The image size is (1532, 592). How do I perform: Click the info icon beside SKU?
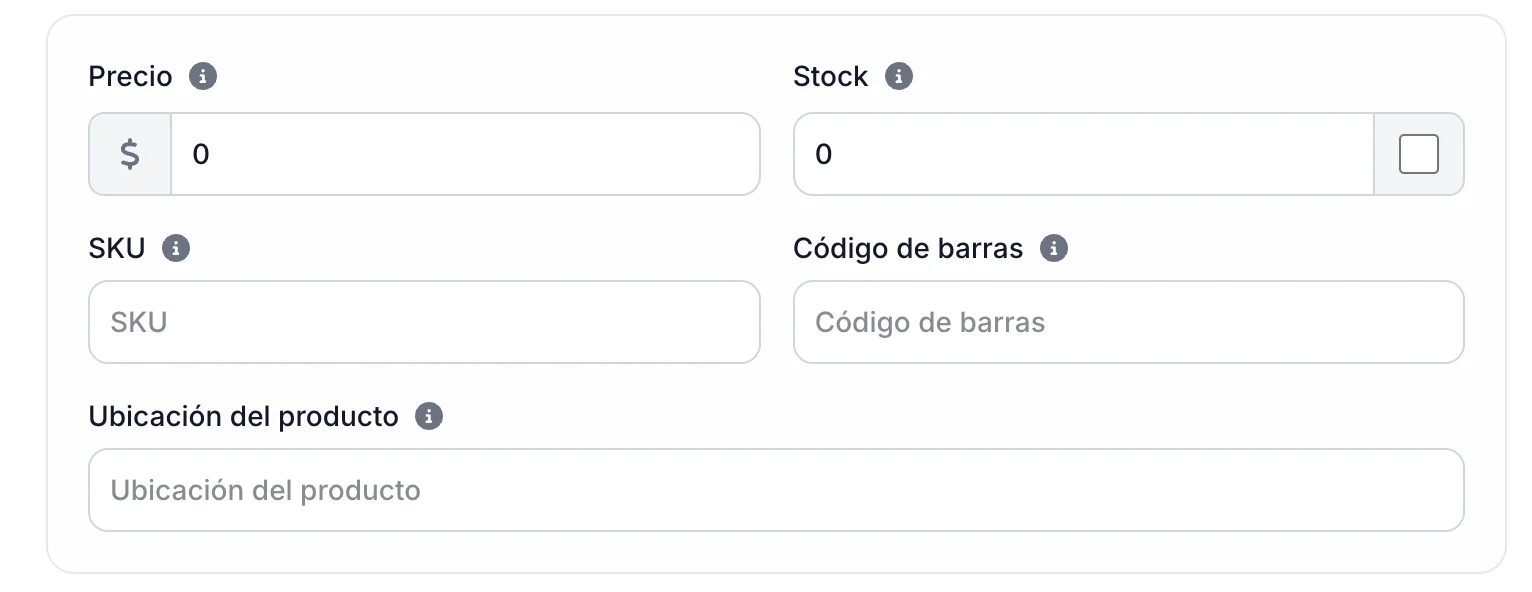176,248
